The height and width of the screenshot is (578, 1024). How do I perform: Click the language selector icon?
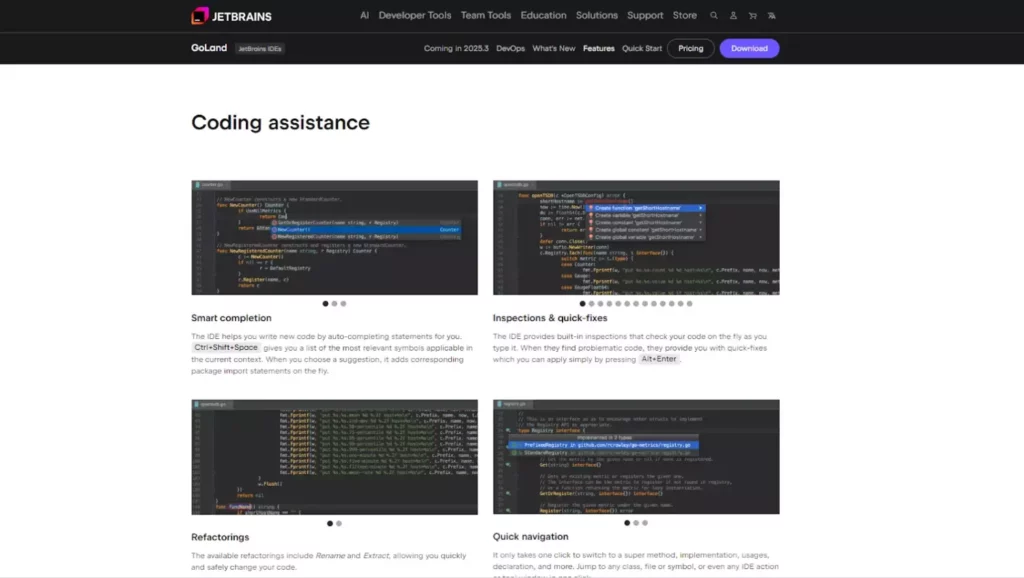tap(772, 16)
